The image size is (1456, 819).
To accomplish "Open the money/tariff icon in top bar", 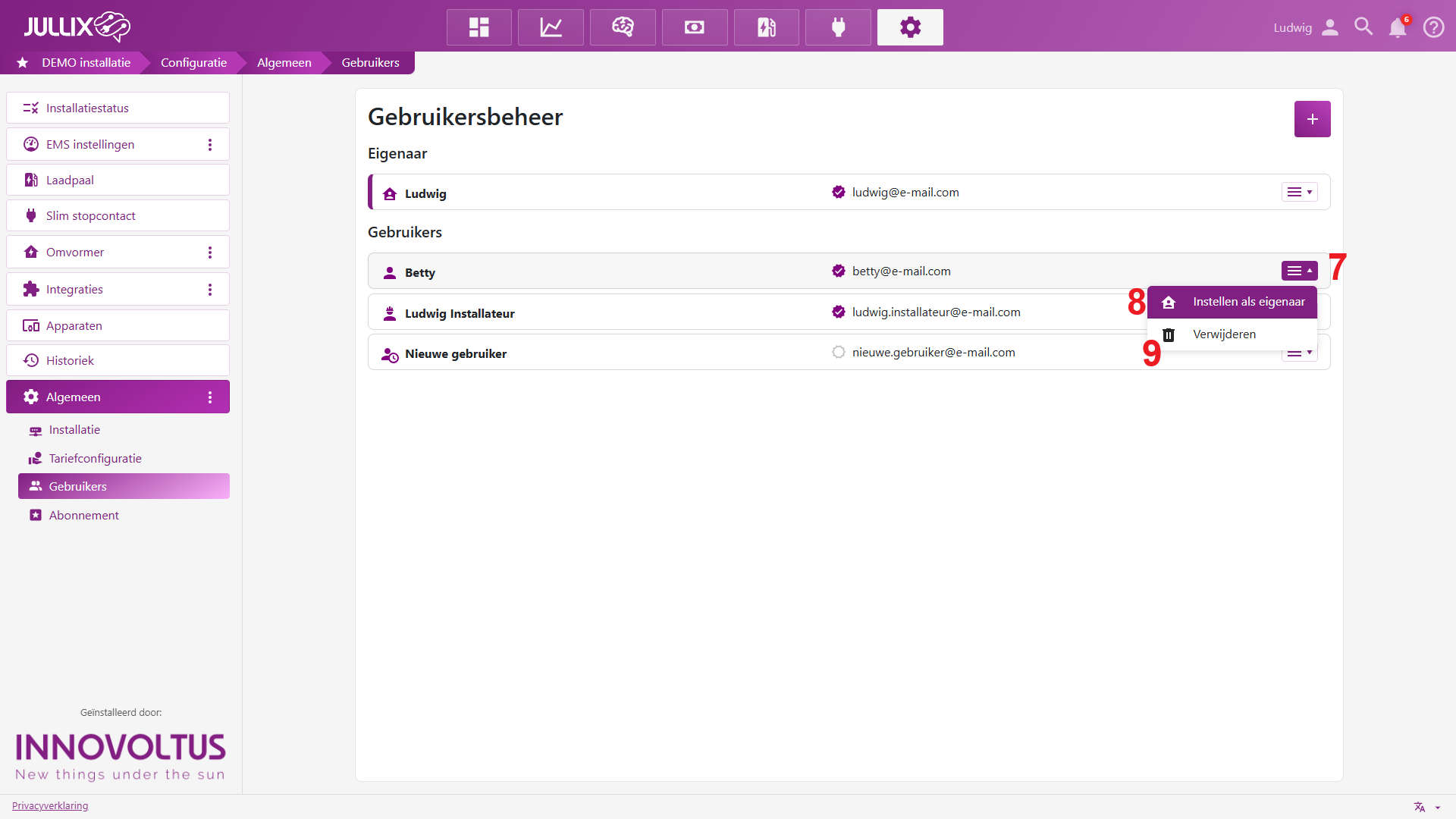I will [694, 27].
